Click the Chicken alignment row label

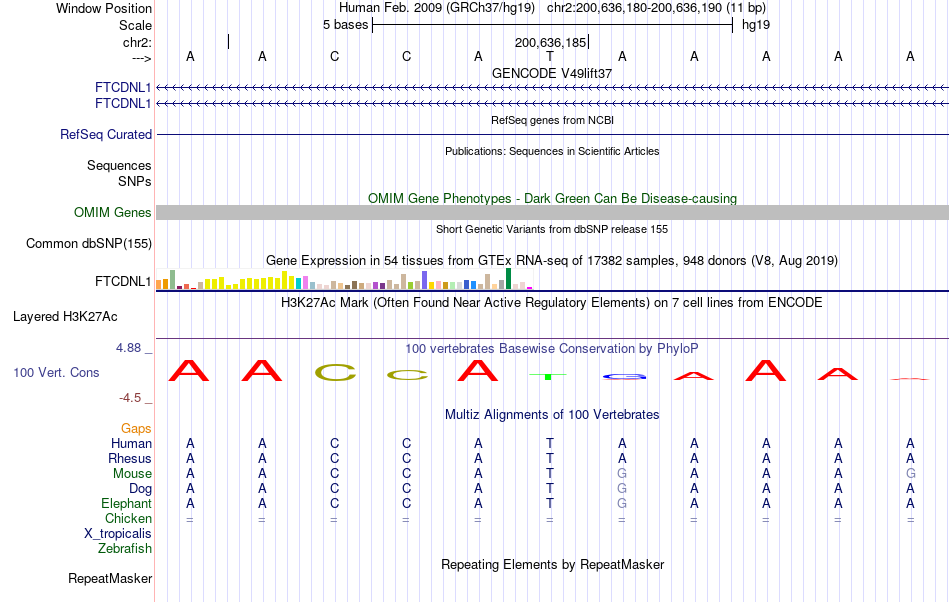coord(128,518)
